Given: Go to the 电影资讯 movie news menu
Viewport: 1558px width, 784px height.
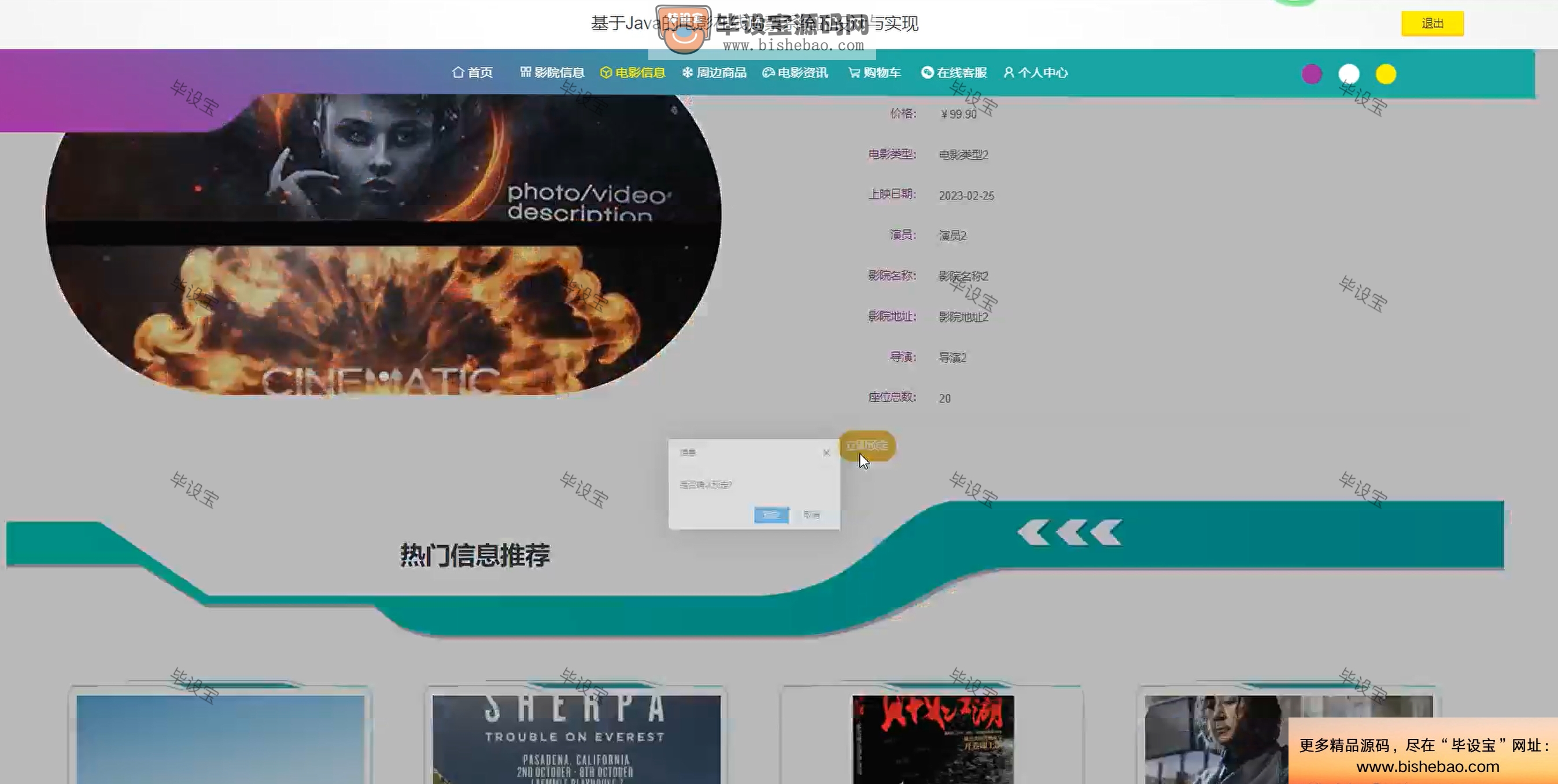Looking at the screenshot, I should click(x=795, y=72).
